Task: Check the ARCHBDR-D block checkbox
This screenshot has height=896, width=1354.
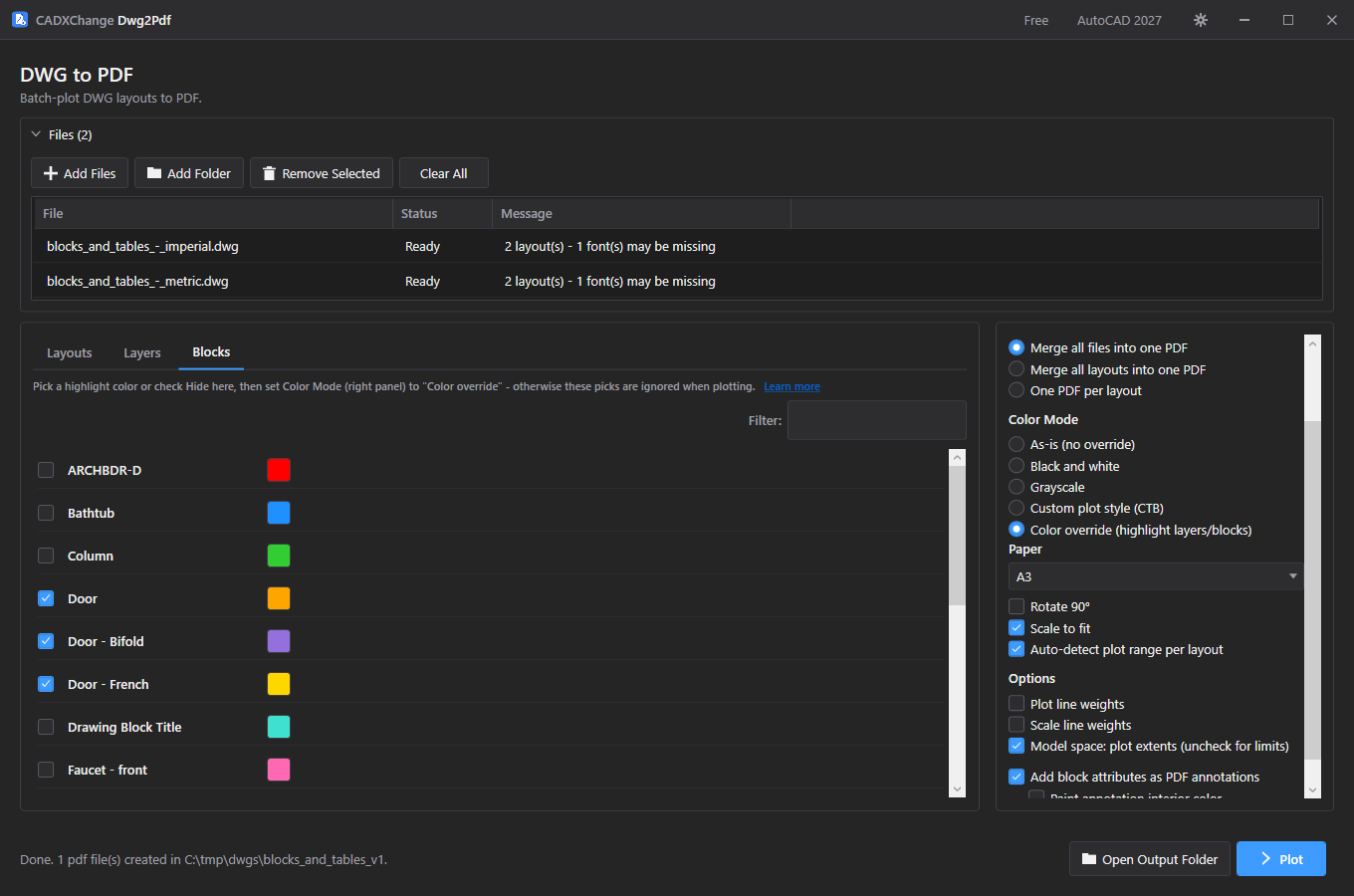Action: tap(46, 470)
